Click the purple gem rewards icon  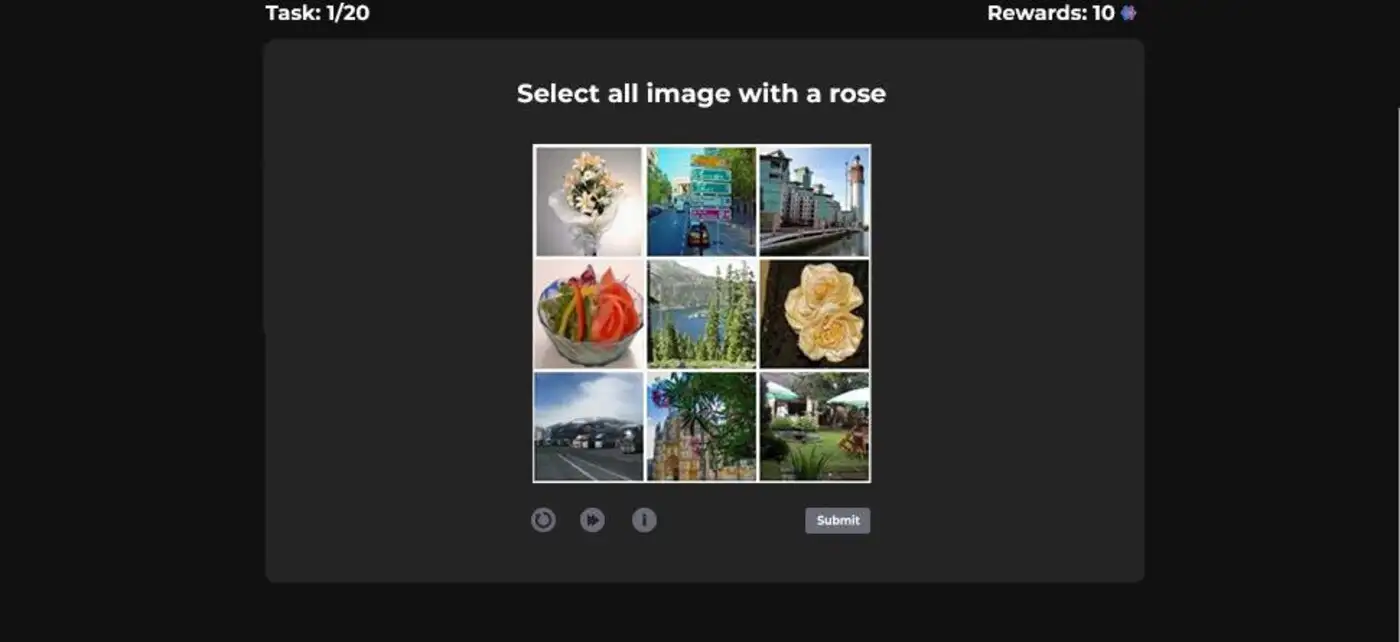(x=1129, y=13)
